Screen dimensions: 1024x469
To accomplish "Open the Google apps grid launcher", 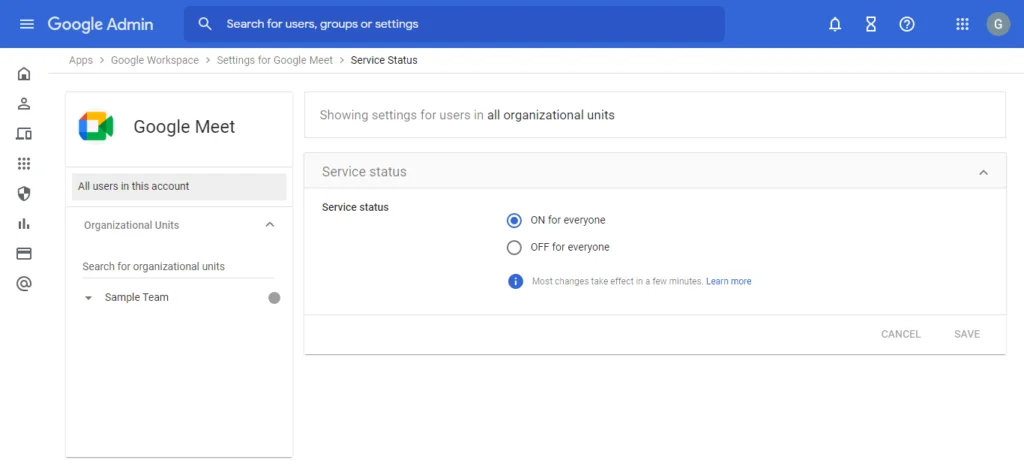I will pos(962,24).
